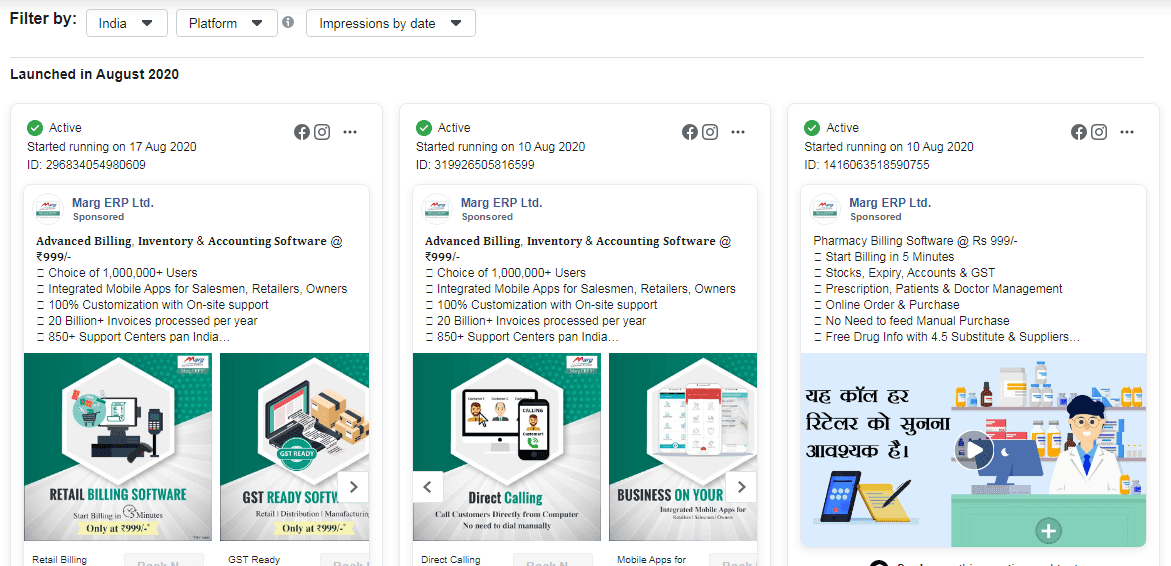This screenshot has height=566, width=1171.
Task: Open Marg ERP Ltd. link in 17 Aug ad
Action: [113, 202]
